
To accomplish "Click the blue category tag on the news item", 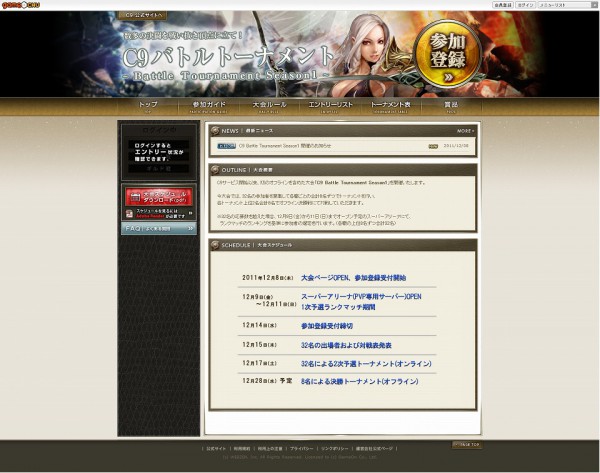I will point(226,146).
